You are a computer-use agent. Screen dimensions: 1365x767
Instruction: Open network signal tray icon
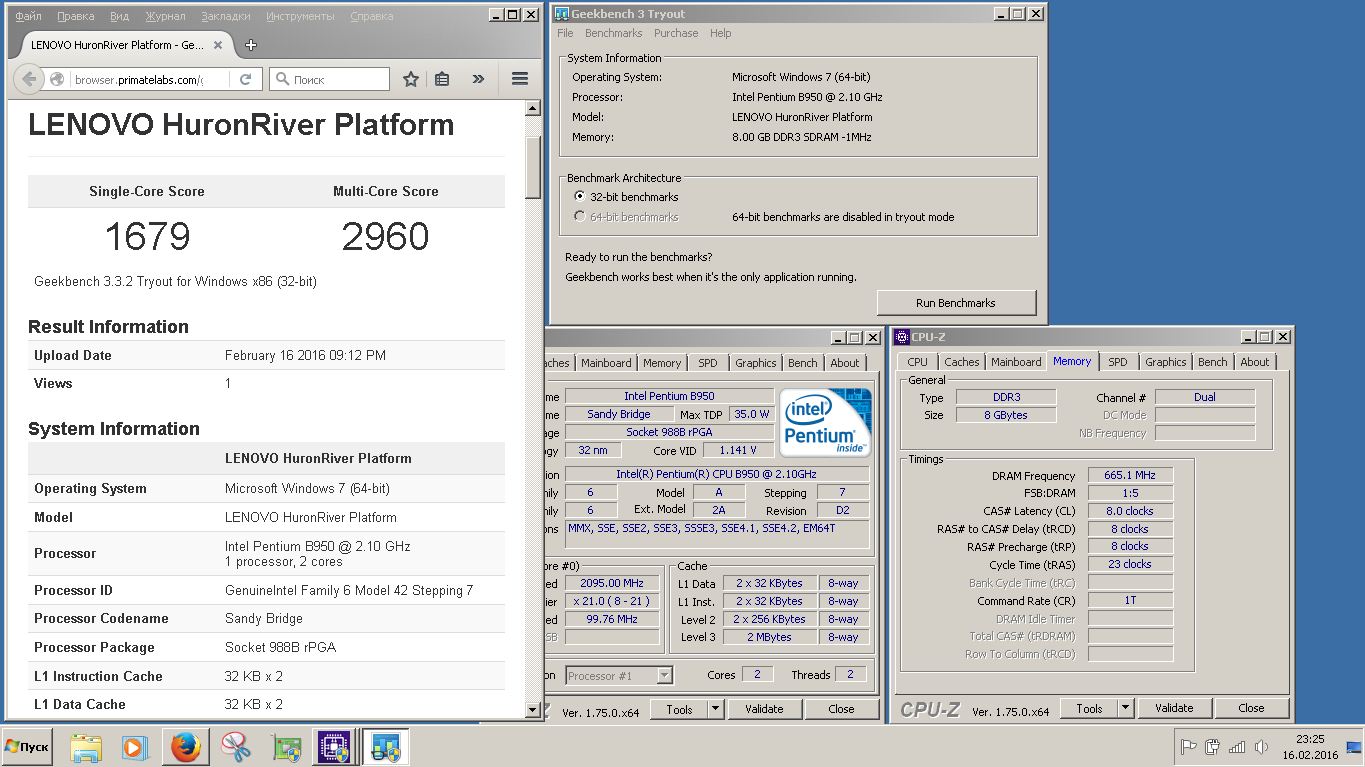[1237, 747]
